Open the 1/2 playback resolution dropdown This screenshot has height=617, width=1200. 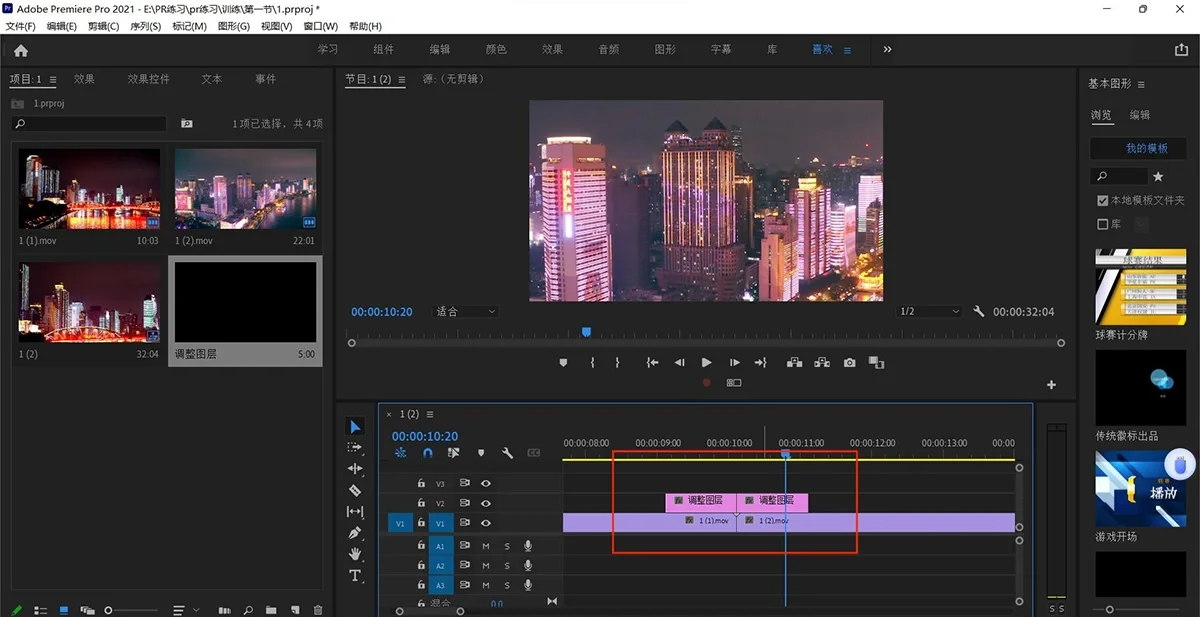(929, 312)
